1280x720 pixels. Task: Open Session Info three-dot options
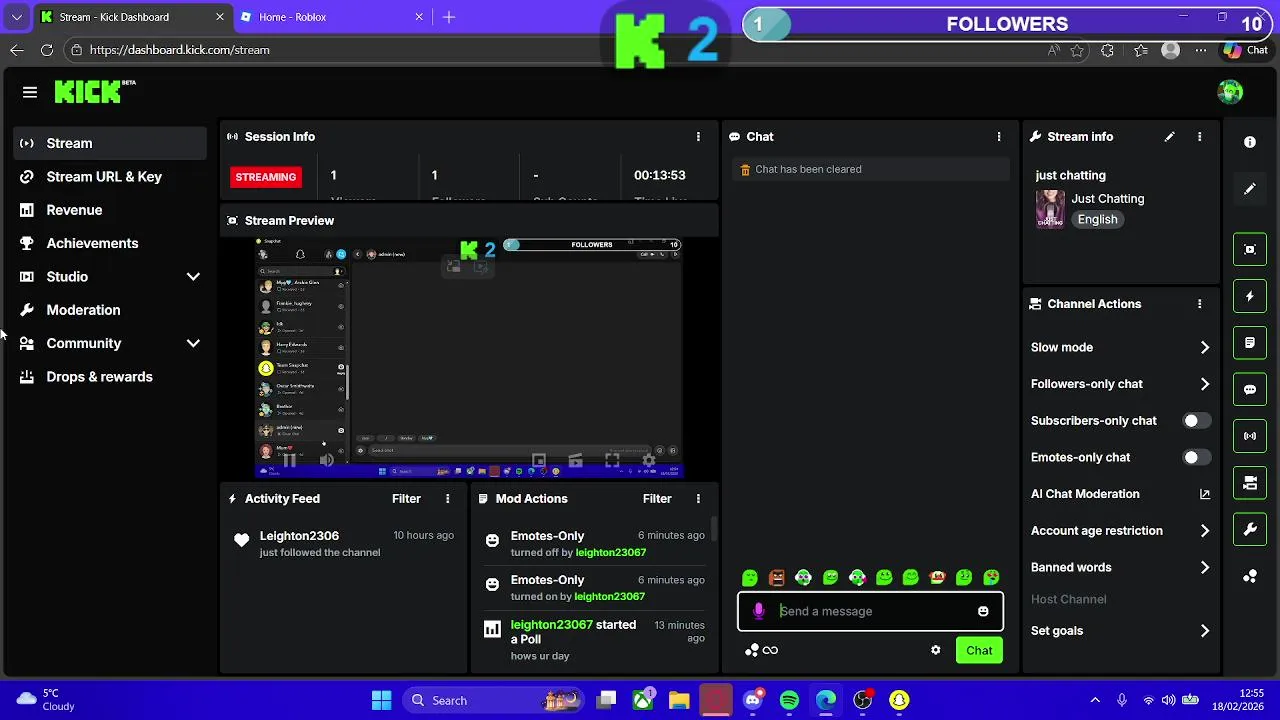(698, 137)
